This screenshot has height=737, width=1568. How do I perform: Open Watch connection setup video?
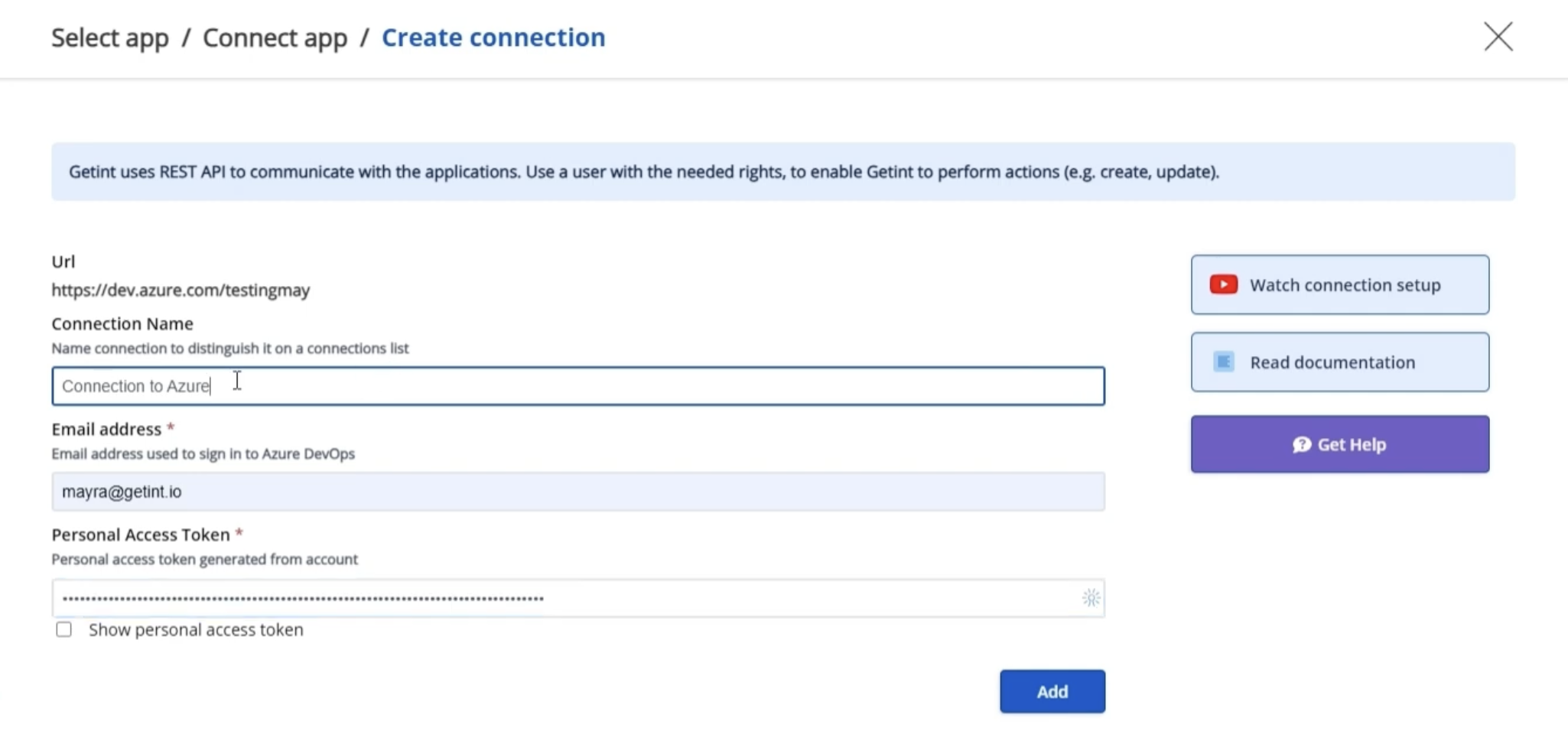pos(1340,284)
